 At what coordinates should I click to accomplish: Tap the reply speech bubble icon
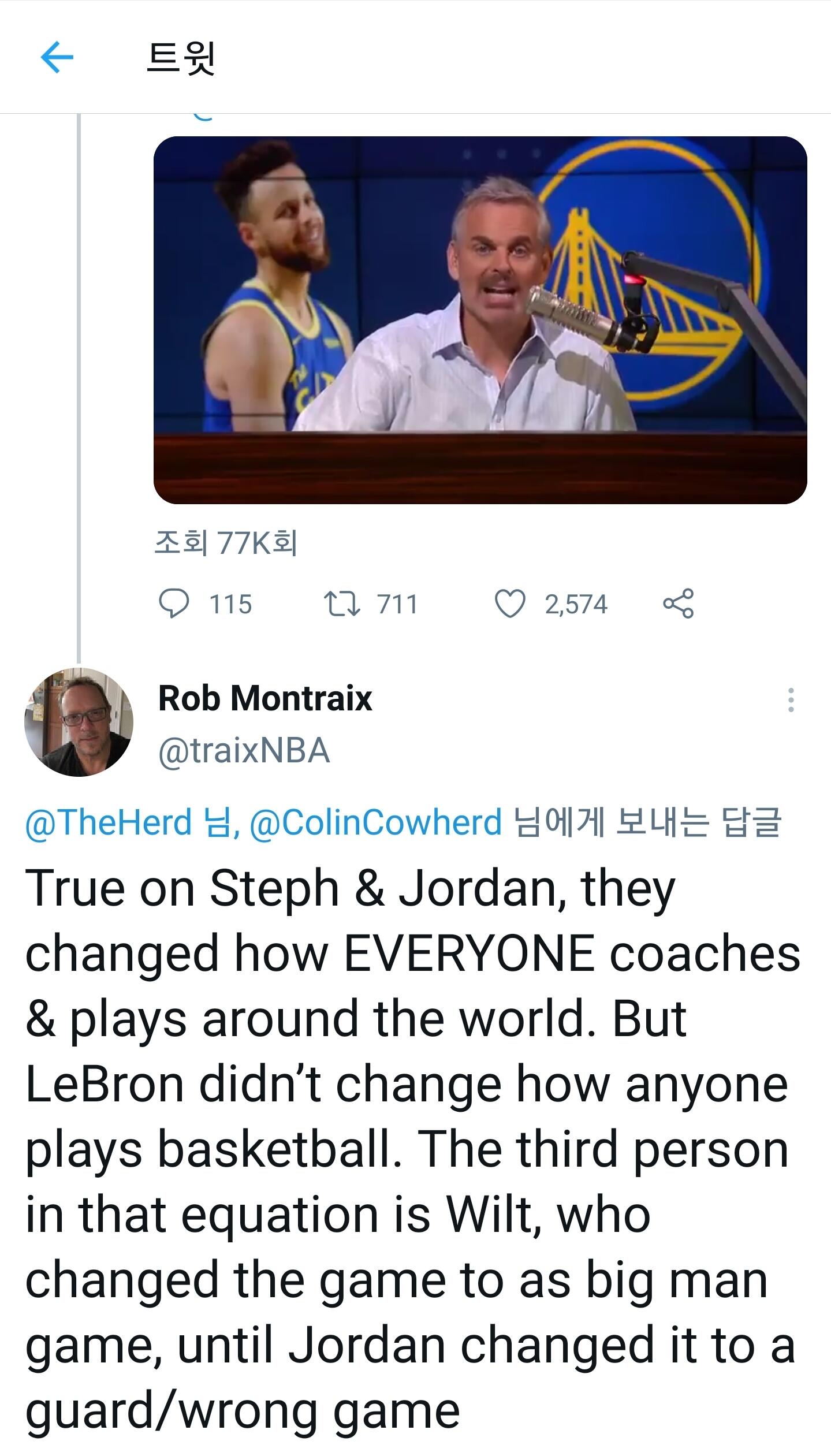pyautogui.click(x=174, y=604)
